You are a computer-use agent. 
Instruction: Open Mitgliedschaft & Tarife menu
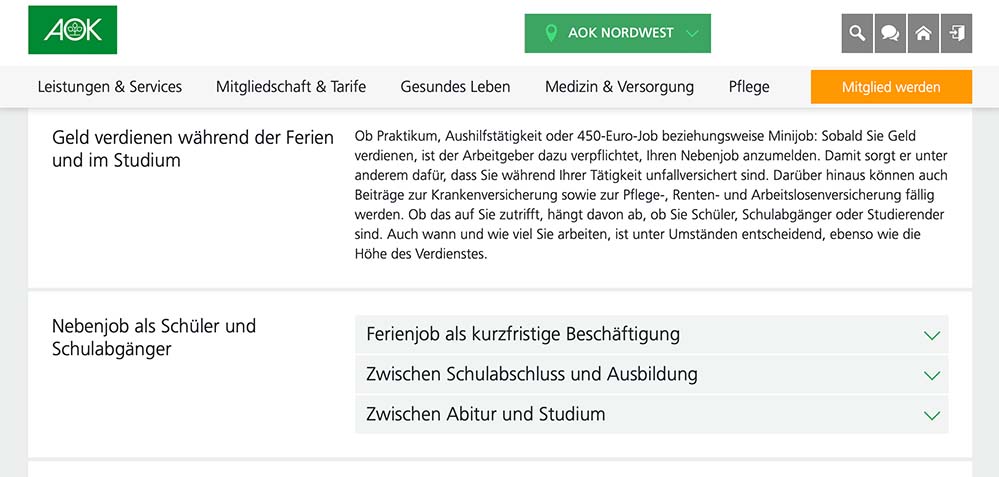[x=291, y=87]
